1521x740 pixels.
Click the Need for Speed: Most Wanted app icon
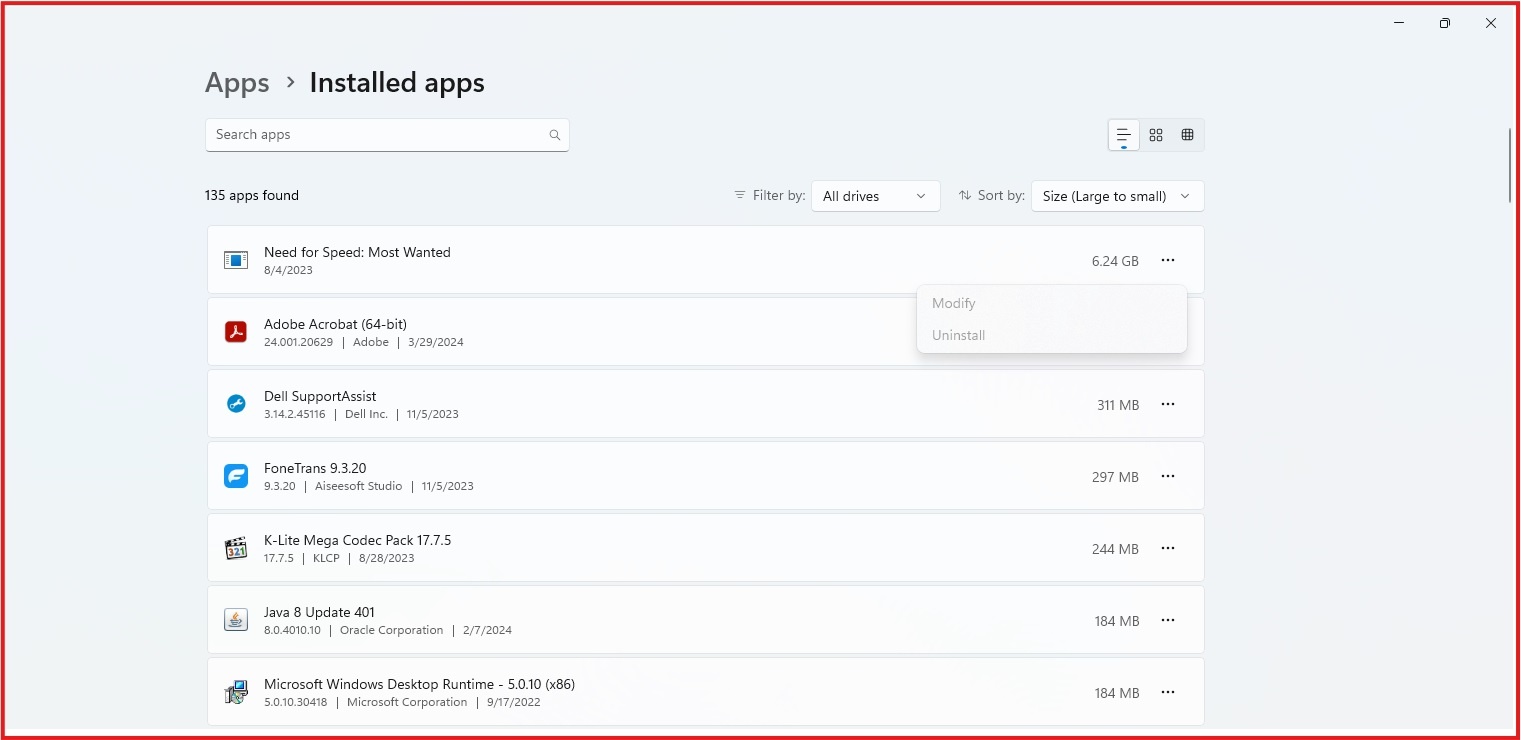point(236,260)
